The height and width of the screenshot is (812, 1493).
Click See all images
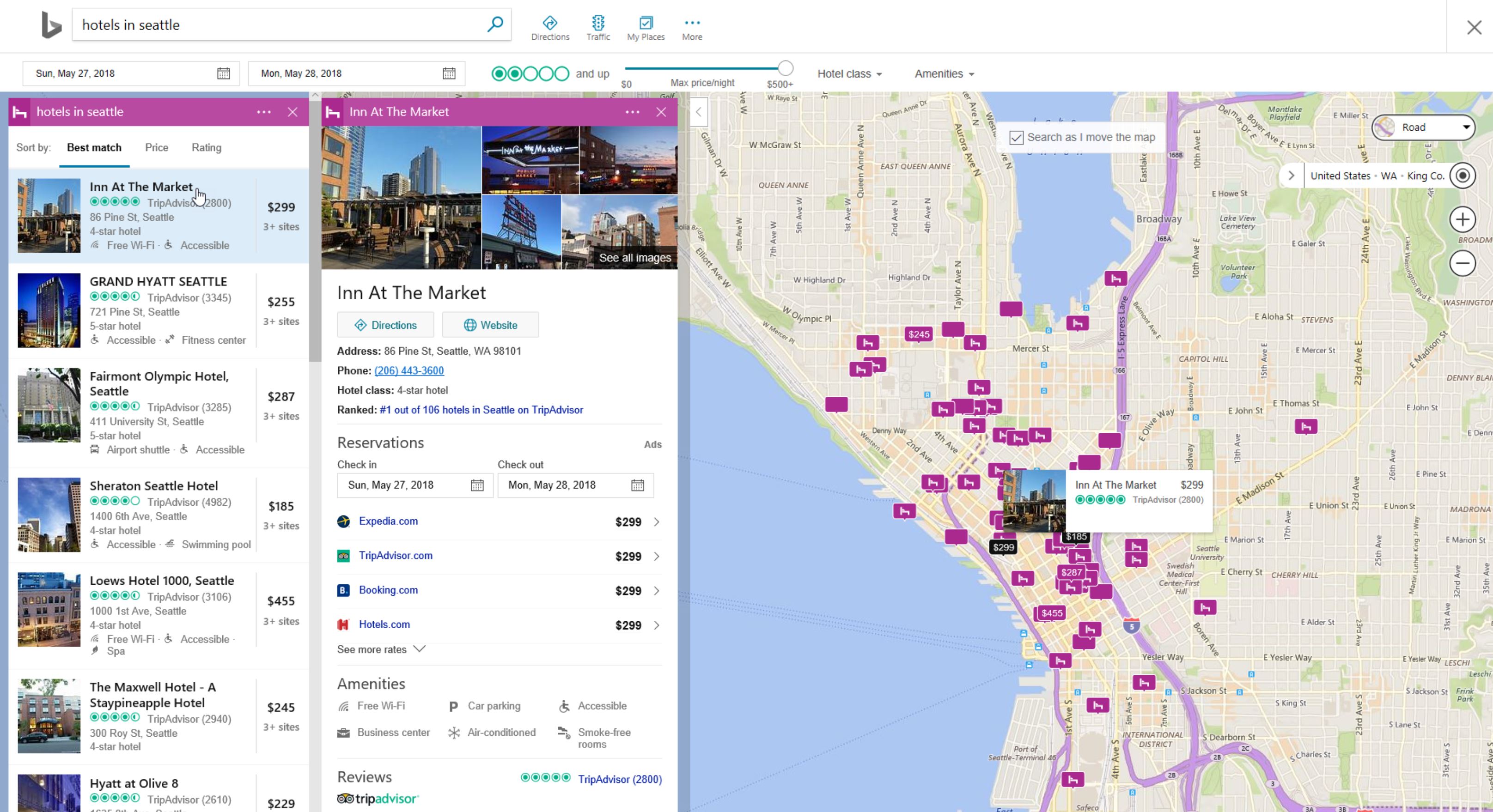(634, 258)
